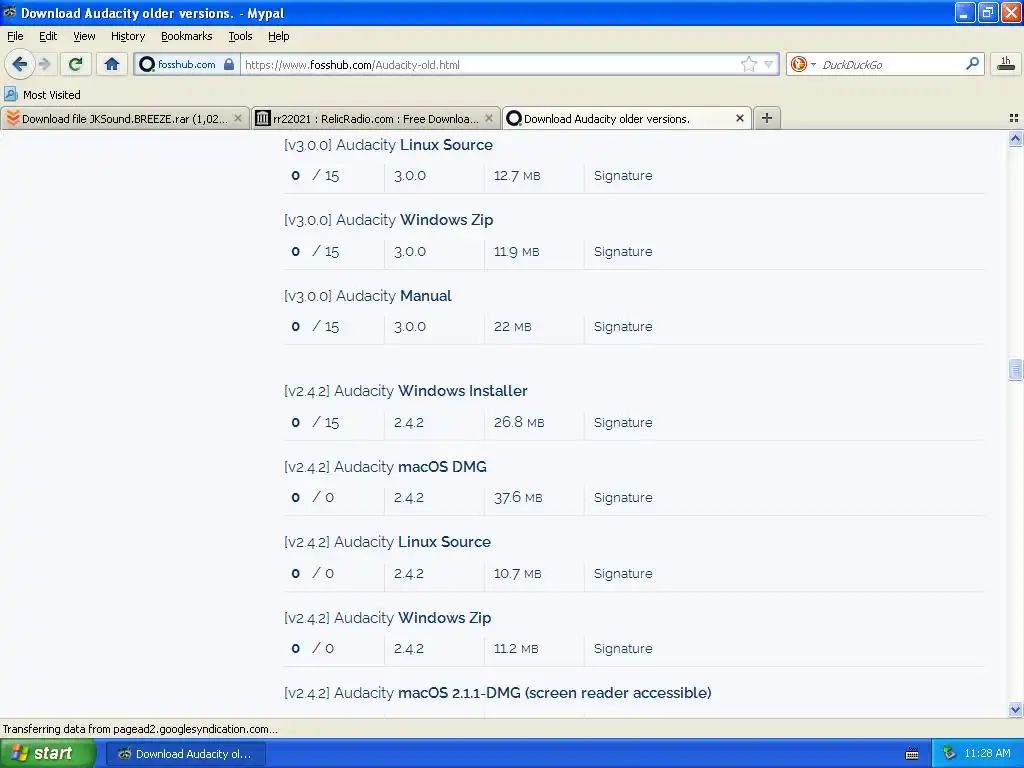Click the 26.8 MB file size

tap(519, 423)
